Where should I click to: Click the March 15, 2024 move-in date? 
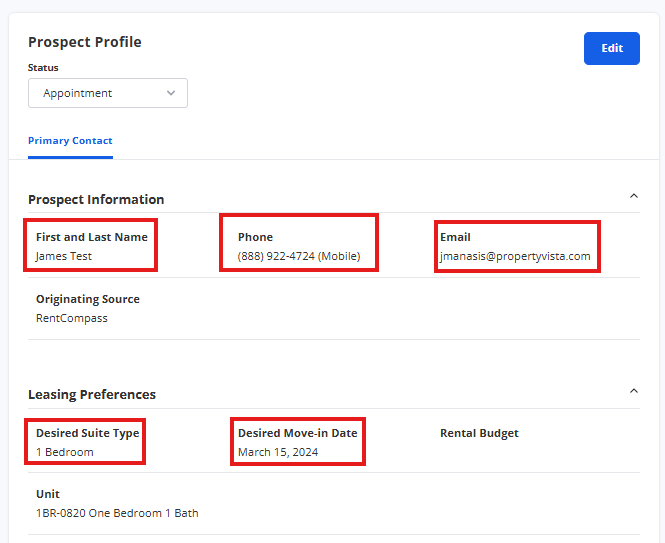(278, 452)
